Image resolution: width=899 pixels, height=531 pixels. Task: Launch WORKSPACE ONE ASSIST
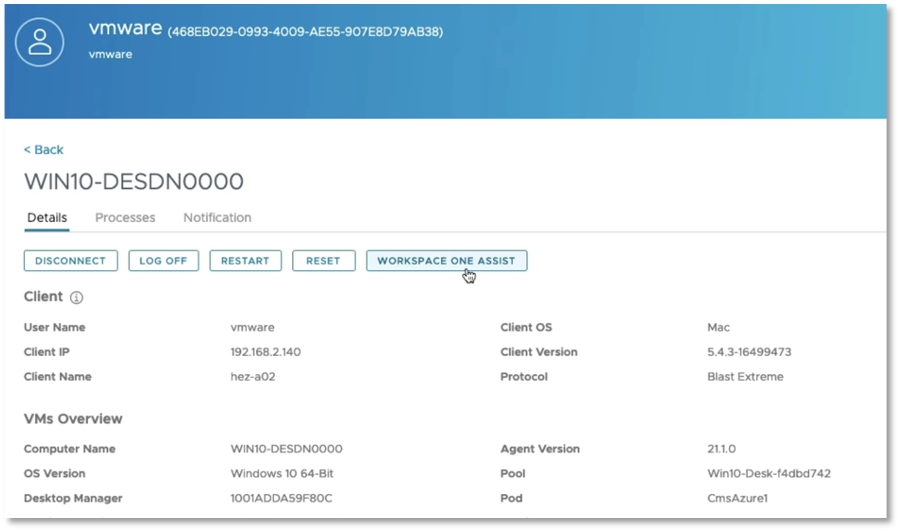pos(447,260)
